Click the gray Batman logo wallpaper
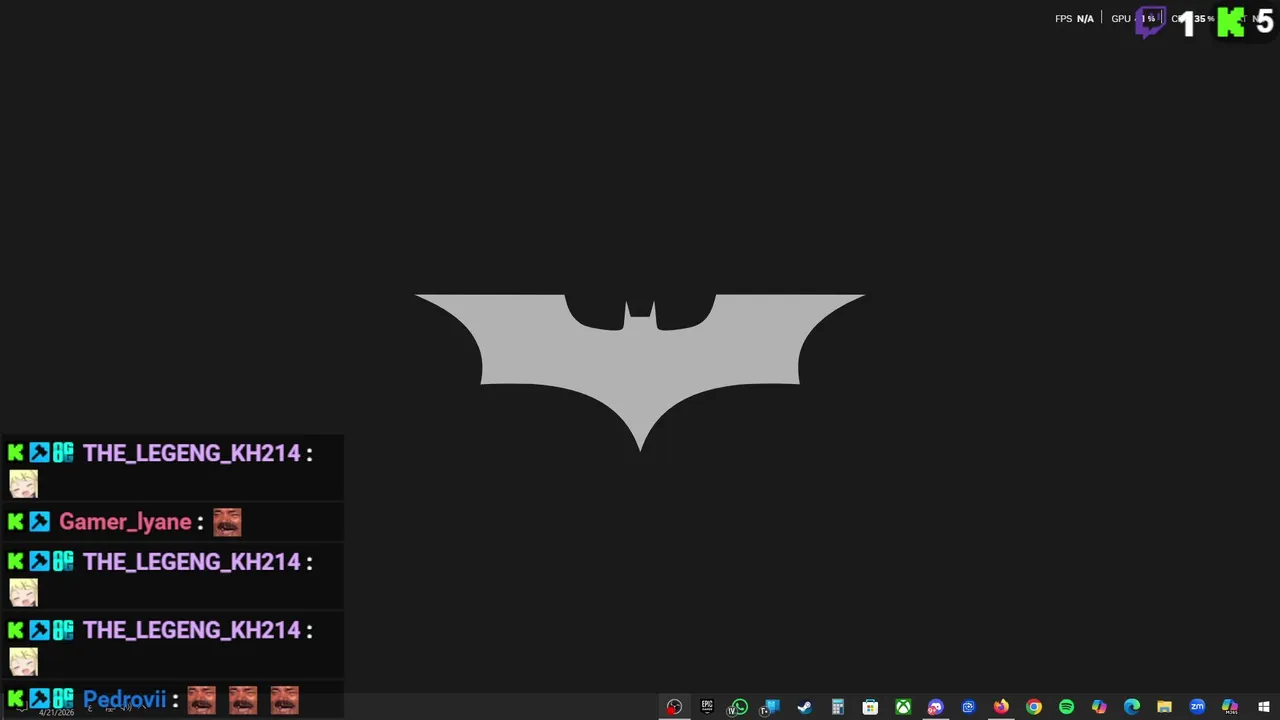 click(640, 371)
